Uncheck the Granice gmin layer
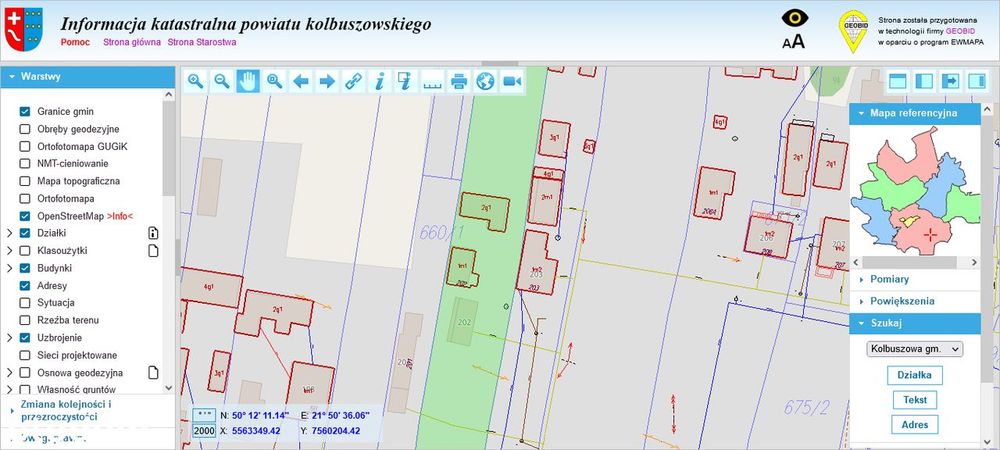This screenshot has height=450, width=1000. pos(25,112)
